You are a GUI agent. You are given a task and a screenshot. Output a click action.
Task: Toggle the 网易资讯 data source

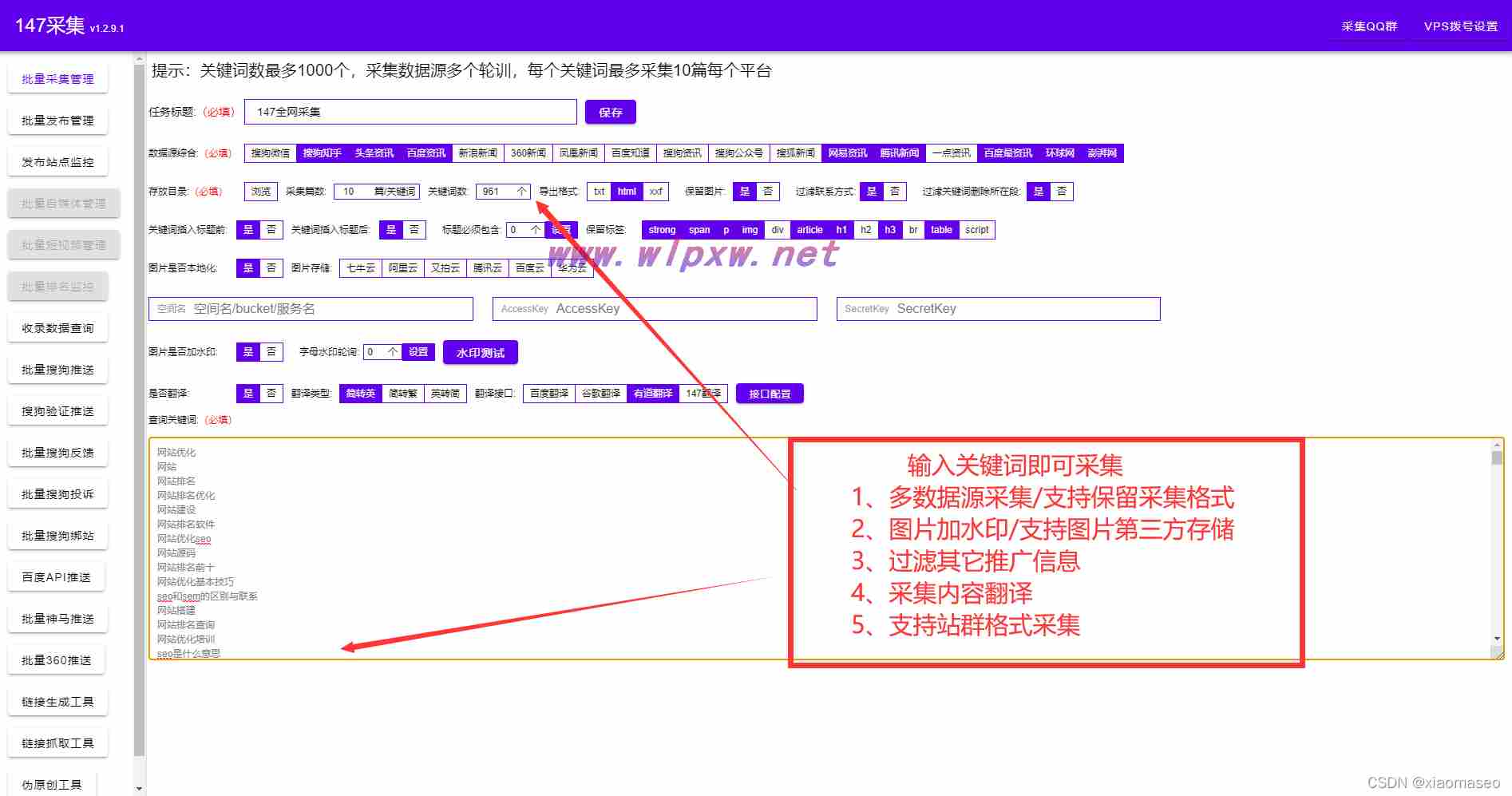coord(848,153)
